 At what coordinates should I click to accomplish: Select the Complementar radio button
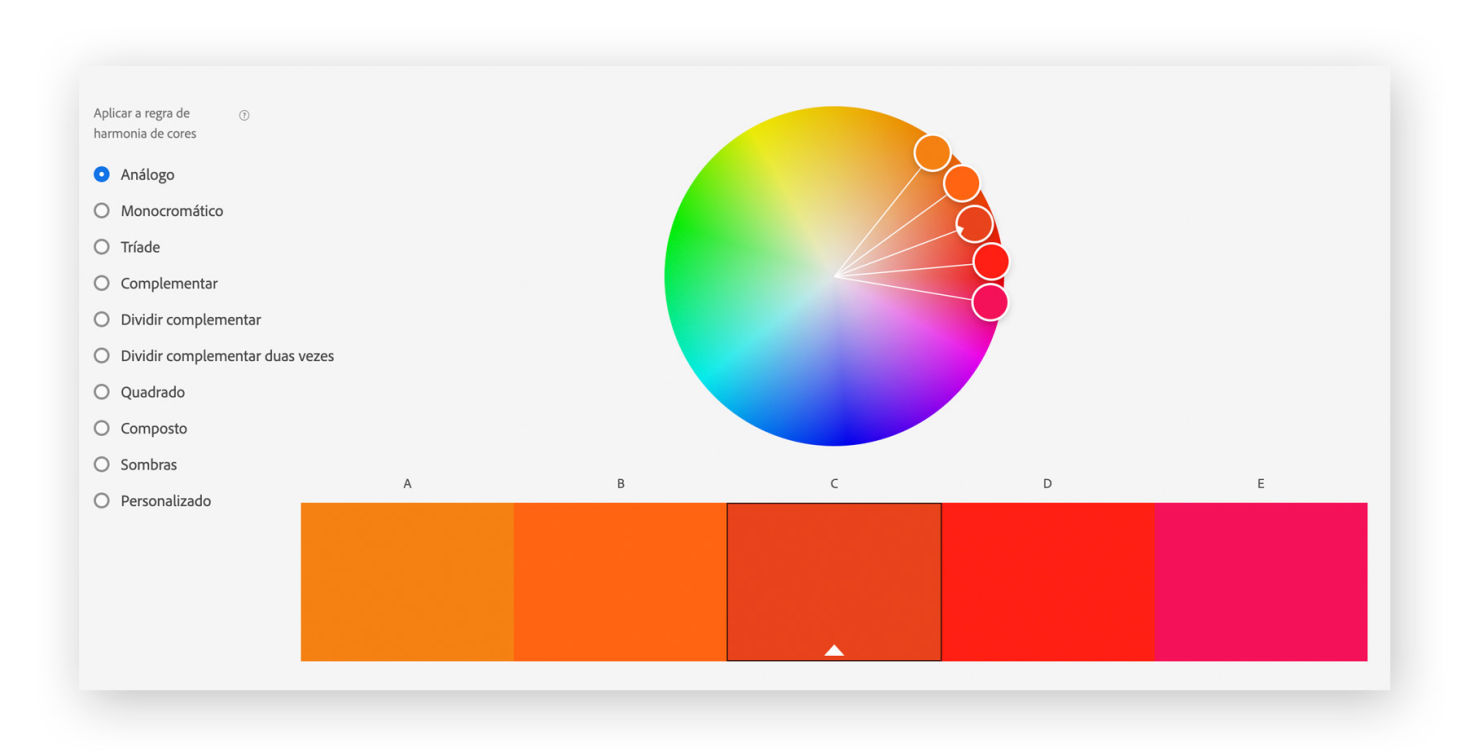click(x=155, y=283)
